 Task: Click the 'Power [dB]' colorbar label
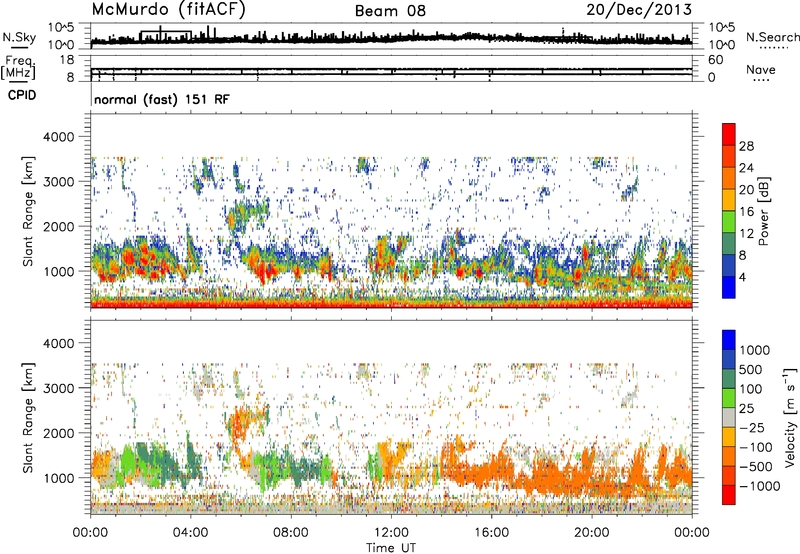tap(764, 211)
